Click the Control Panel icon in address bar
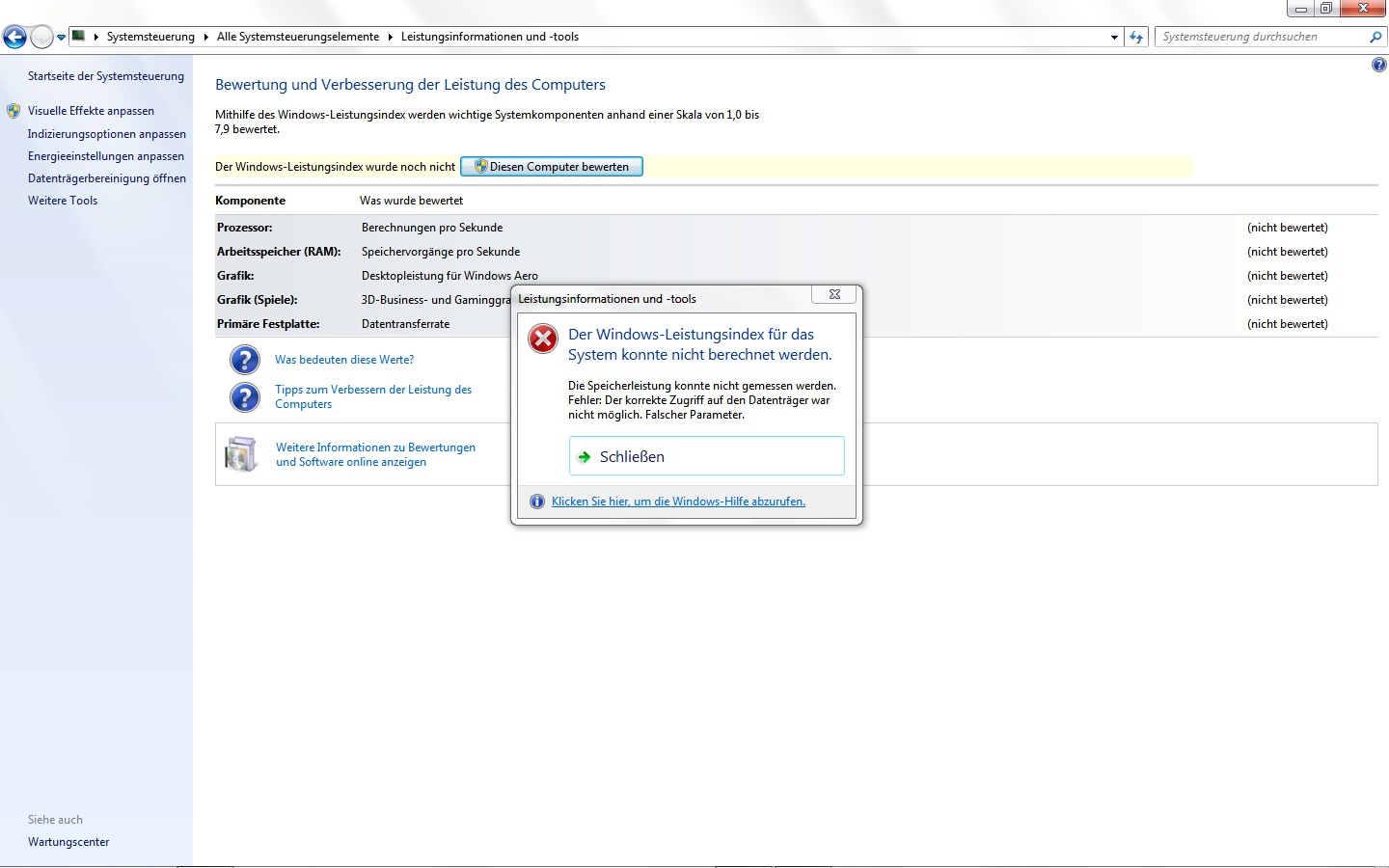This screenshot has height=868, width=1389. coord(79,37)
